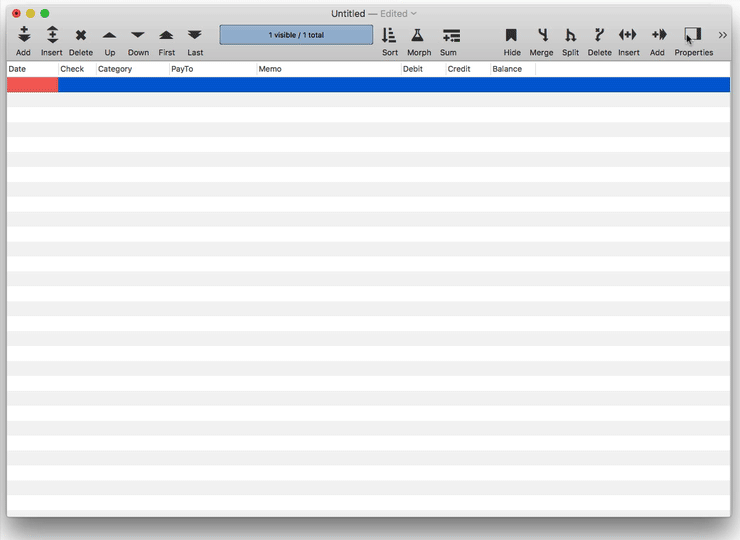This screenshot has width=740, height=540.
Task: Select the Date column header
Action: click(x=33, y=69)
